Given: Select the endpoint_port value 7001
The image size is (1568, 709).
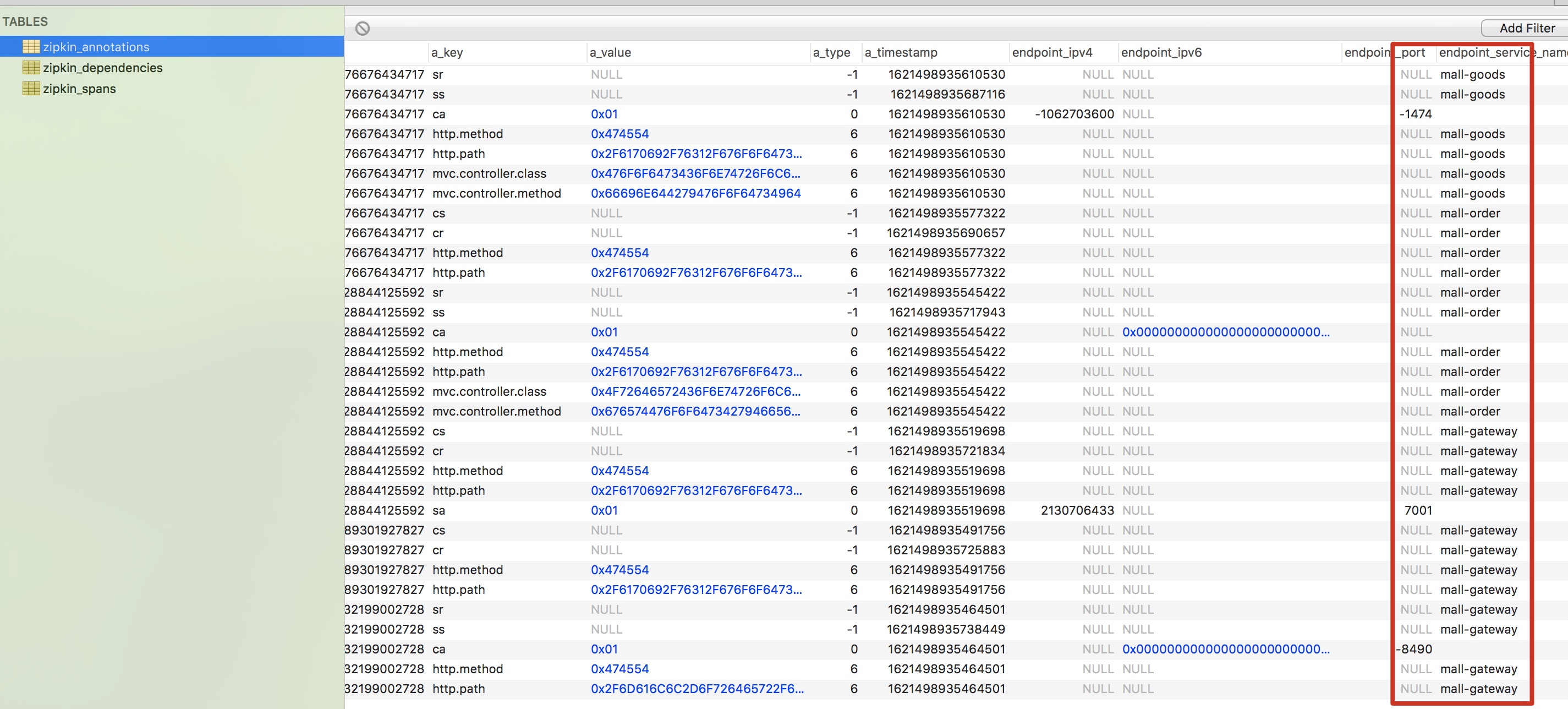Looking at the screenshot, I should [x=1418, y=510].
